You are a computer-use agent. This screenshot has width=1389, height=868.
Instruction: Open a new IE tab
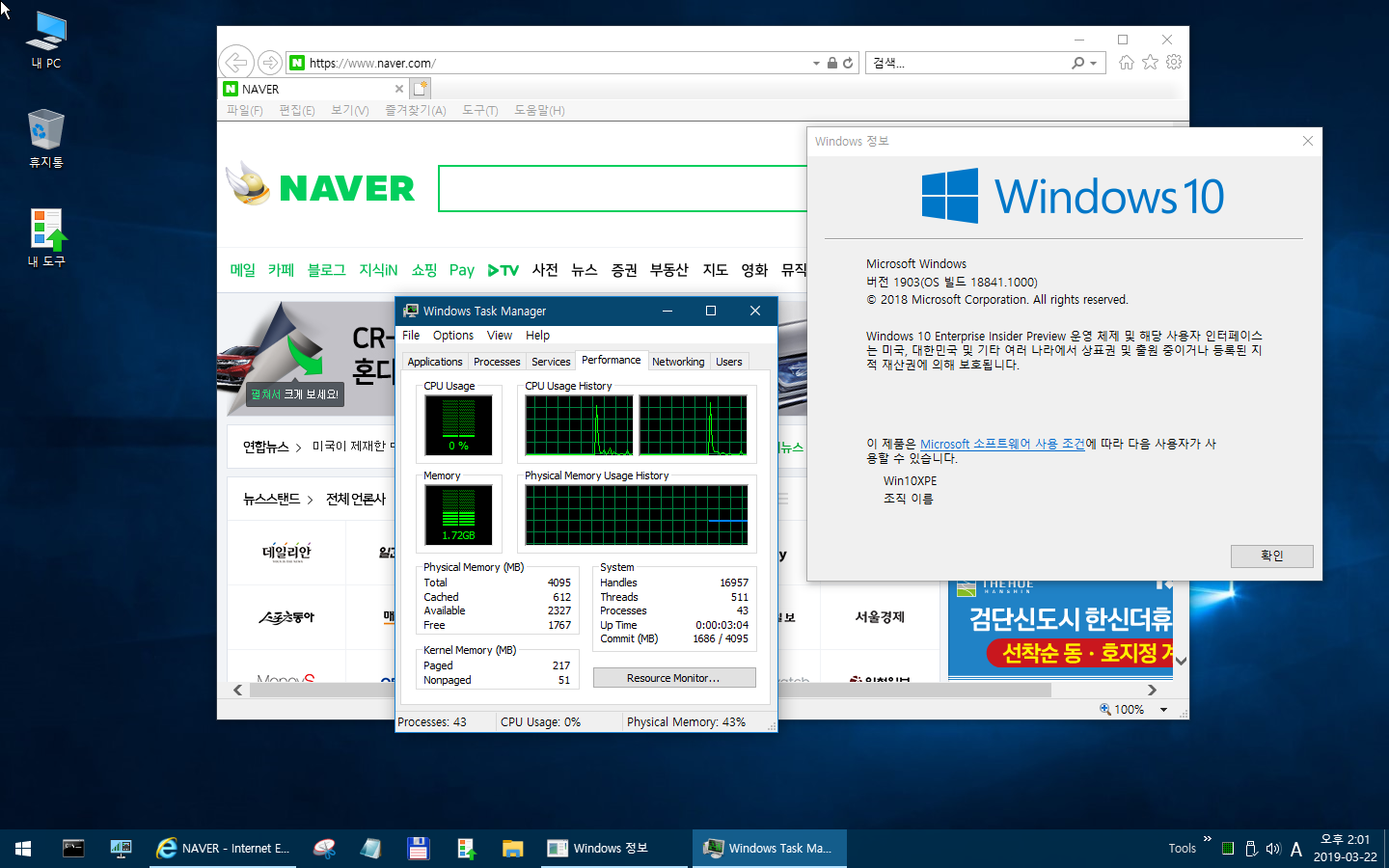click(421, 89)
